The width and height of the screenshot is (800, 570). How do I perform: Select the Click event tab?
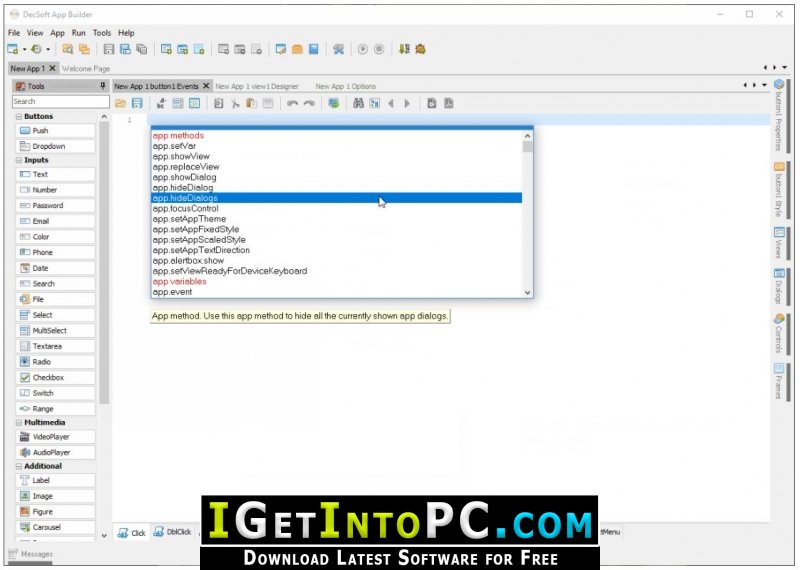132,533
